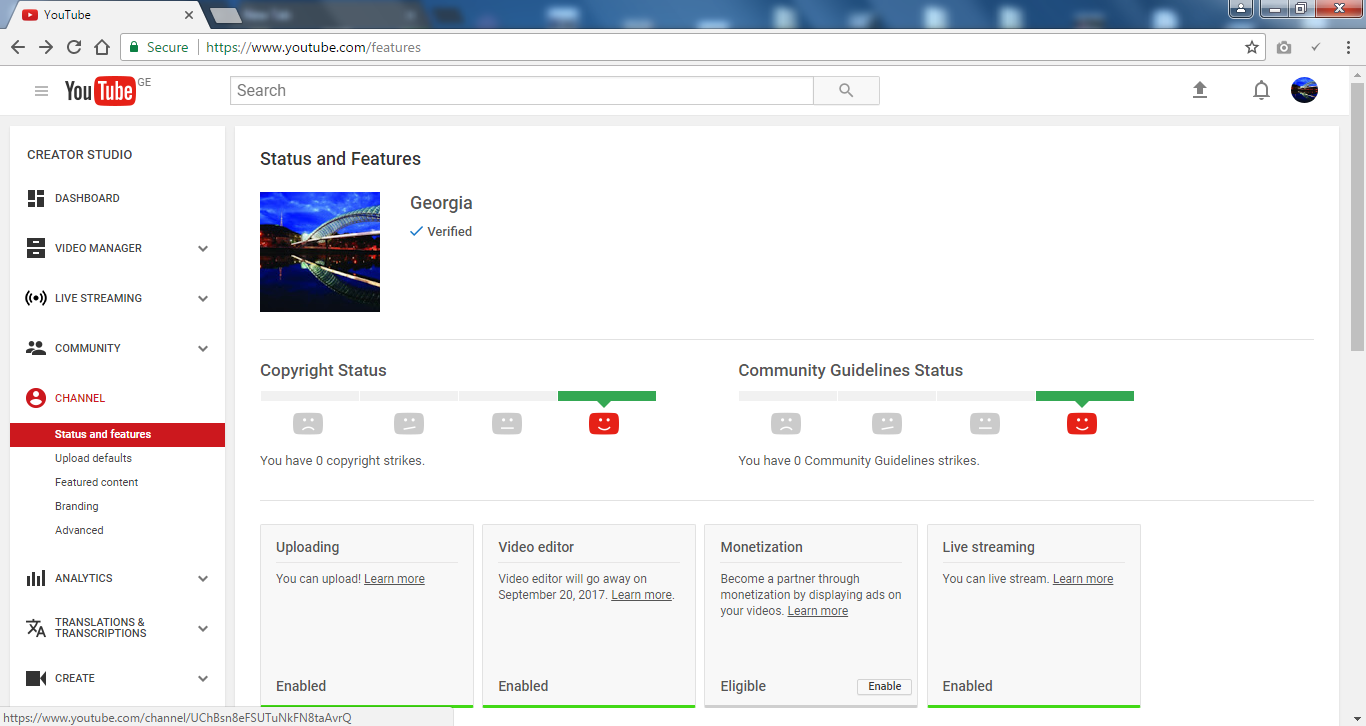The width and height of the screenshot is (1366, 726).
Task: Click Learn more in the Uploading card
Action: pos(394,579)
